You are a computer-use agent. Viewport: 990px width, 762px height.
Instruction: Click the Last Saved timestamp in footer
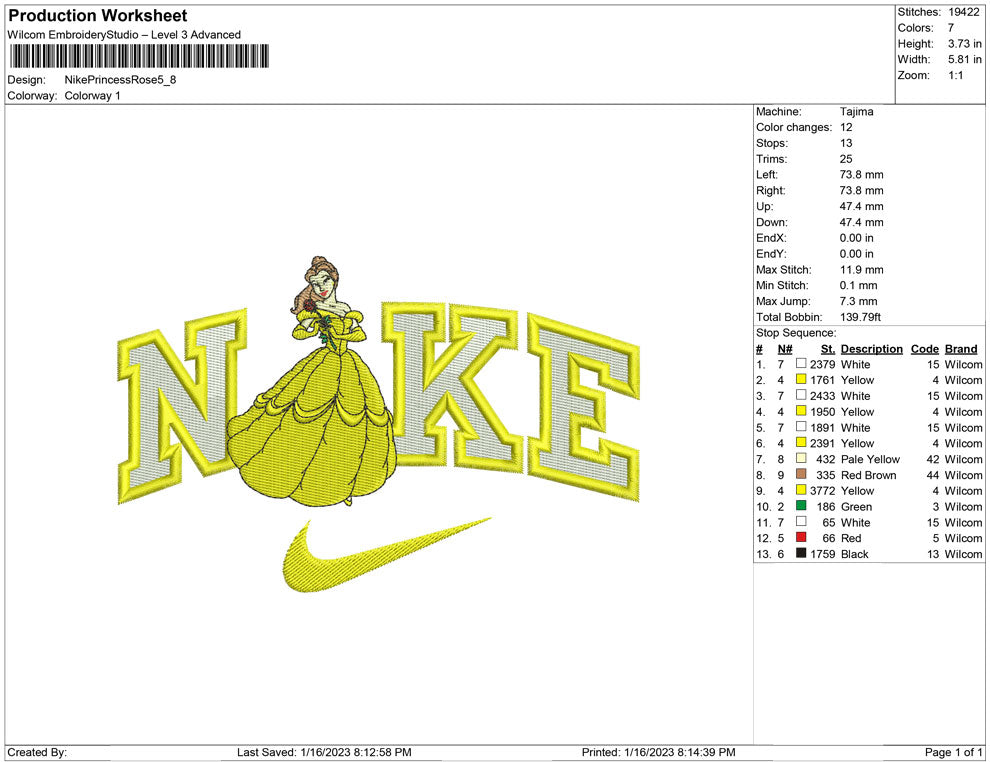click(x=324, y=752)
